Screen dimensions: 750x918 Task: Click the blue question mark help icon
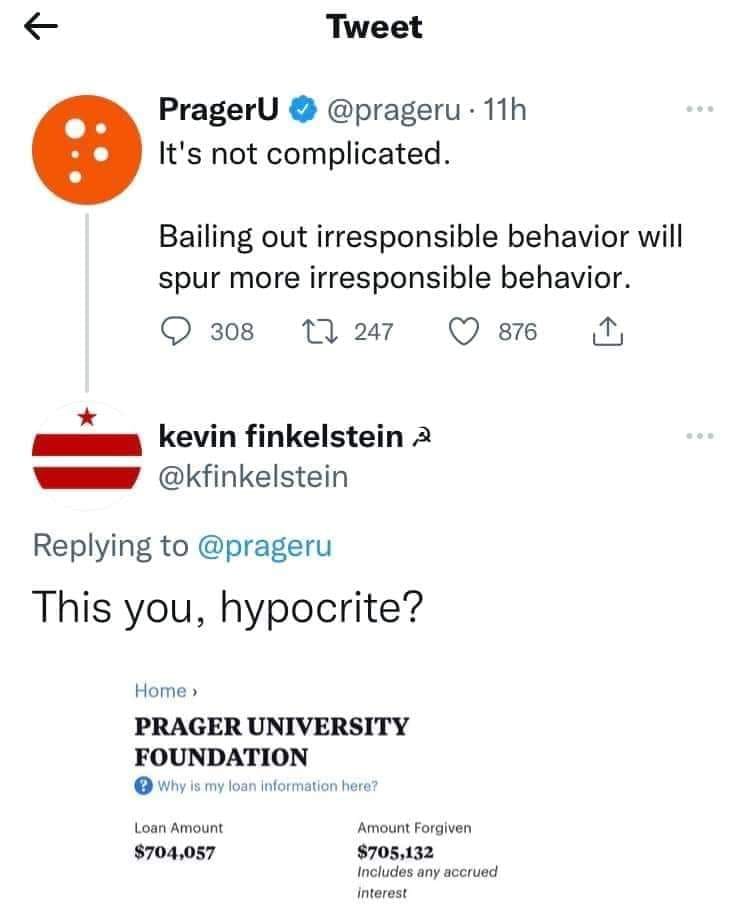point(143,785)
